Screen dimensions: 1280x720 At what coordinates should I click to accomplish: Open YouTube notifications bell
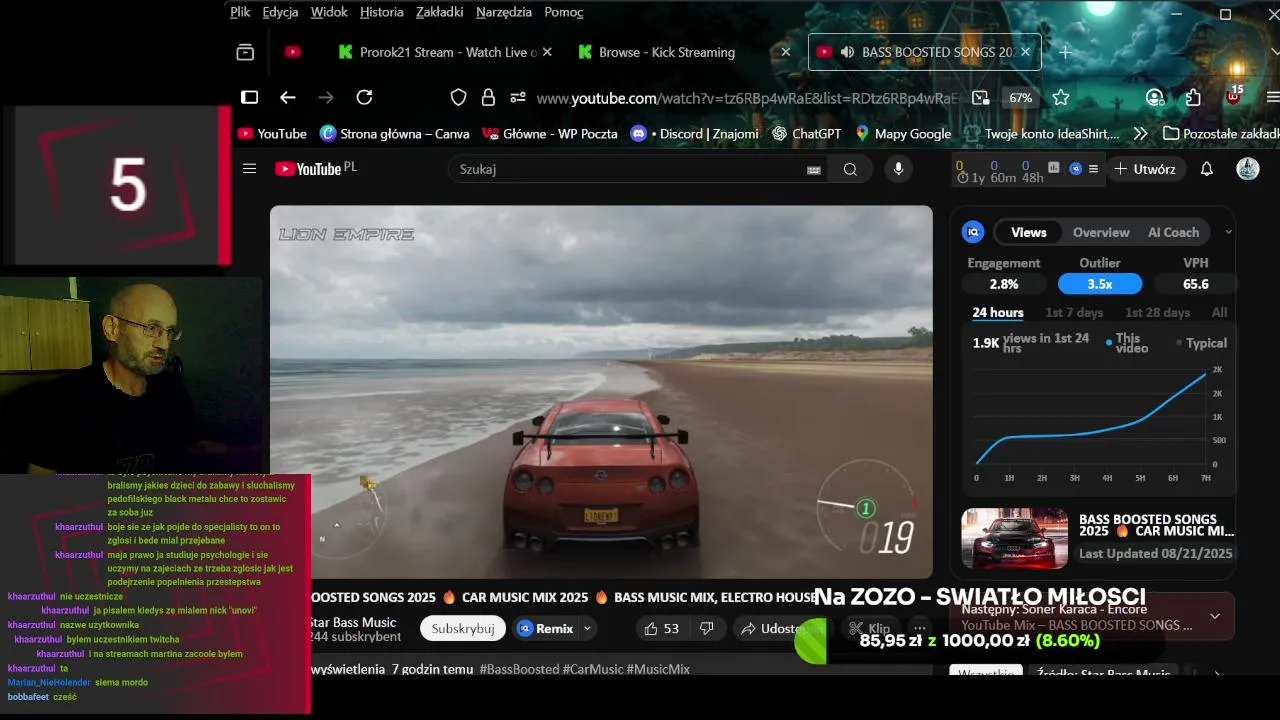point(1207,169)
